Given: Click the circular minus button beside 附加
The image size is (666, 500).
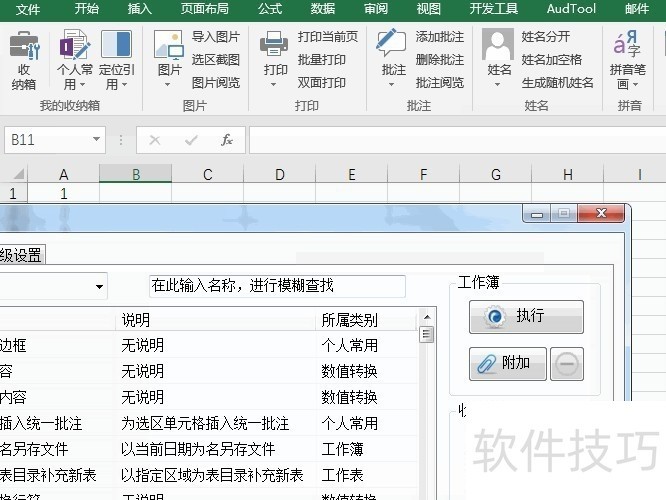Looking at the screenshot, I should coord(567,364).
